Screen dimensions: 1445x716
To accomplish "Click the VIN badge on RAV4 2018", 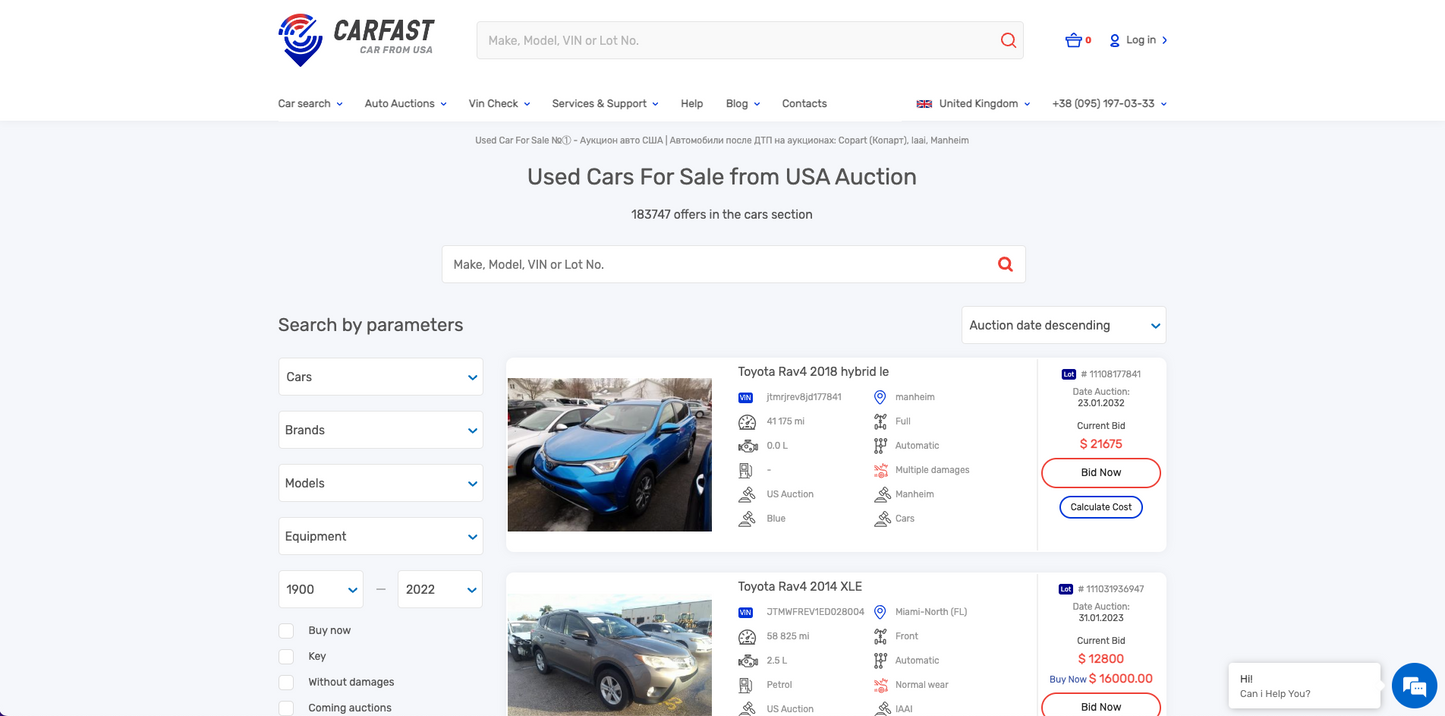I will pos(745,397).
